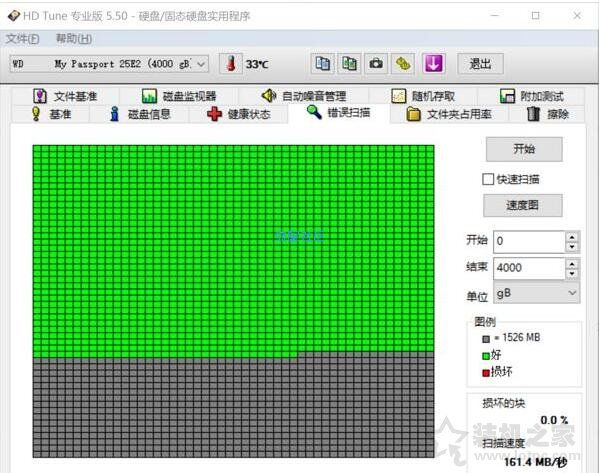The image size is (599, 473).
Task: Increase the 开始 value with up arrow
Action: coord(572,237)
